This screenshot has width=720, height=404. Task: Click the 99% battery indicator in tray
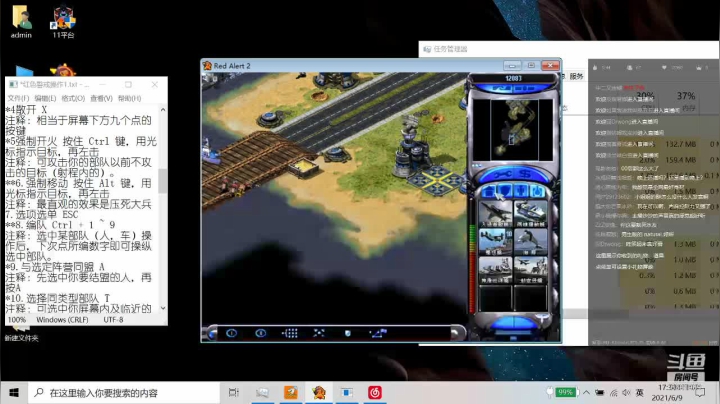pos(564,392)
